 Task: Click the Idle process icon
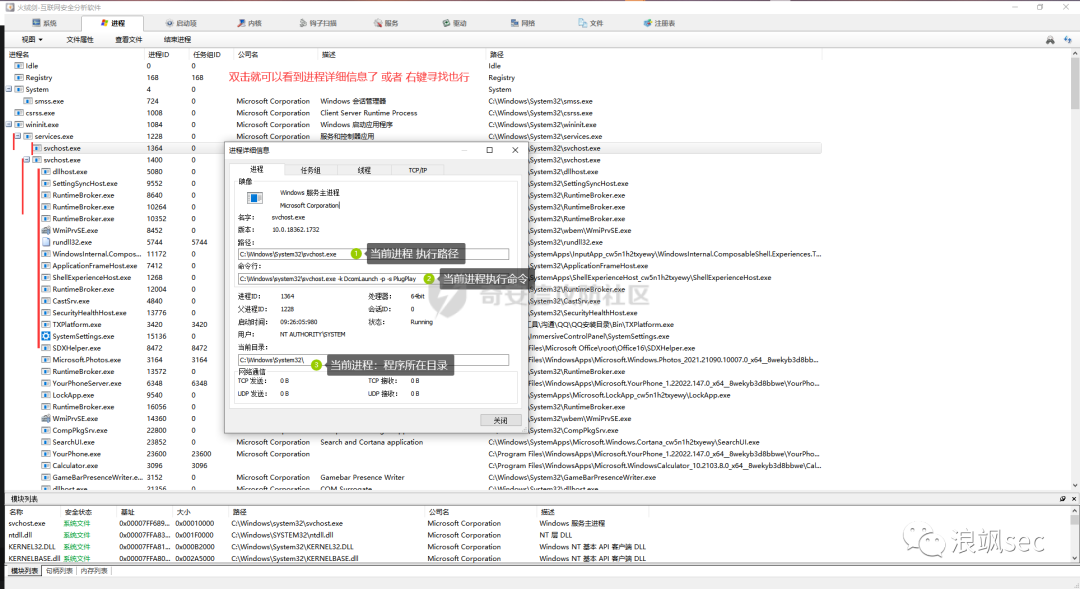19,66
